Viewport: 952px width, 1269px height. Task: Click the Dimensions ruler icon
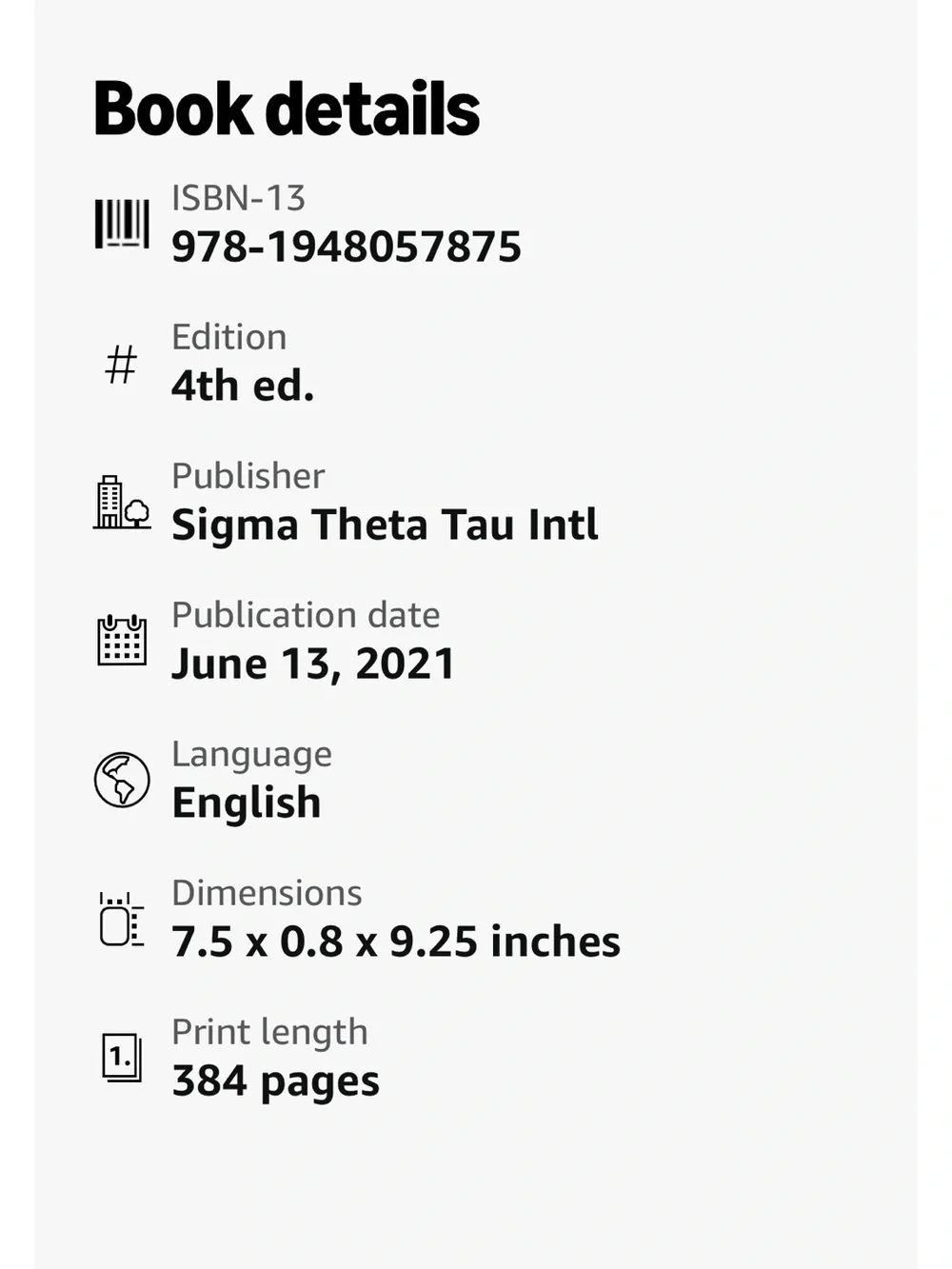122,920
